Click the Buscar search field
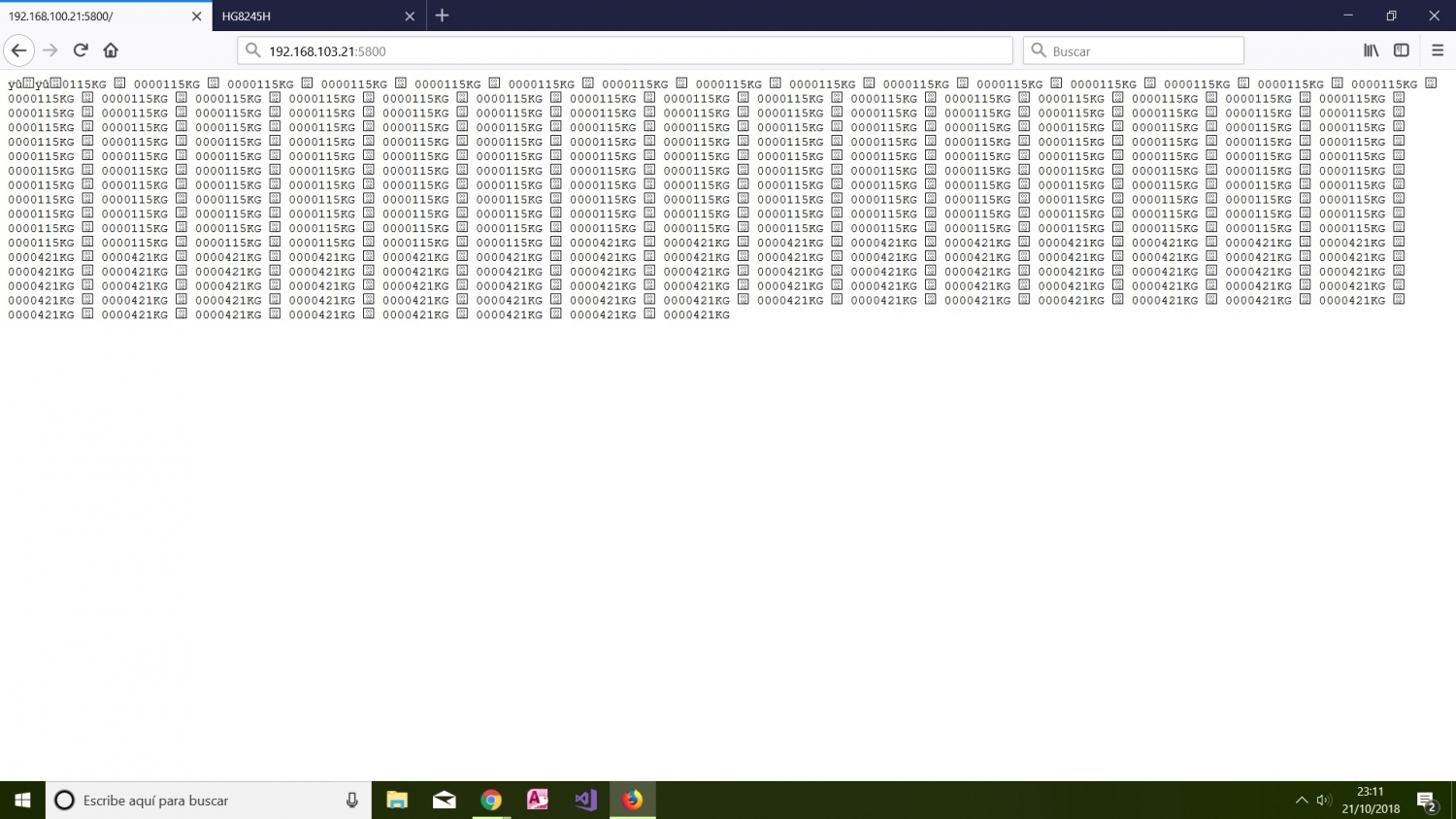Image resolution: width=1456 pixels, height=819 pixels. (x=1134, y=50)
